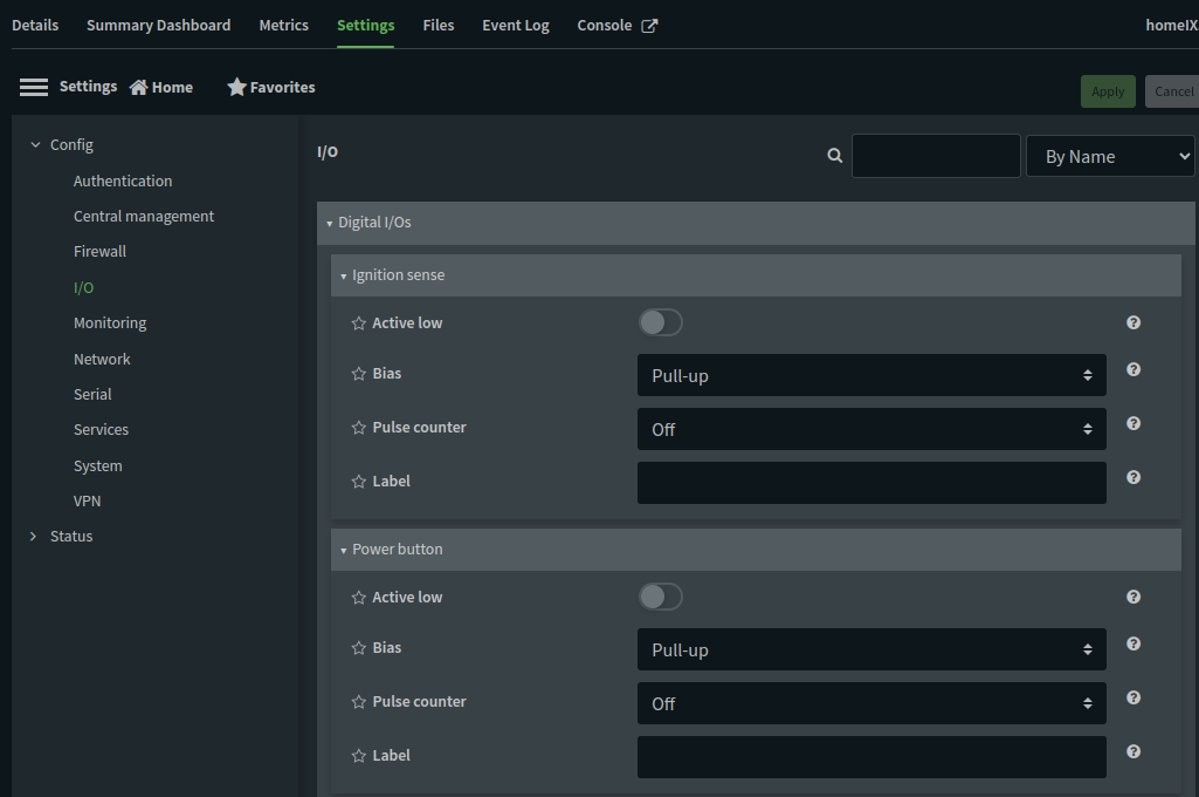Open Console external link icon
1199x797 pixels.
coord(649,26)
